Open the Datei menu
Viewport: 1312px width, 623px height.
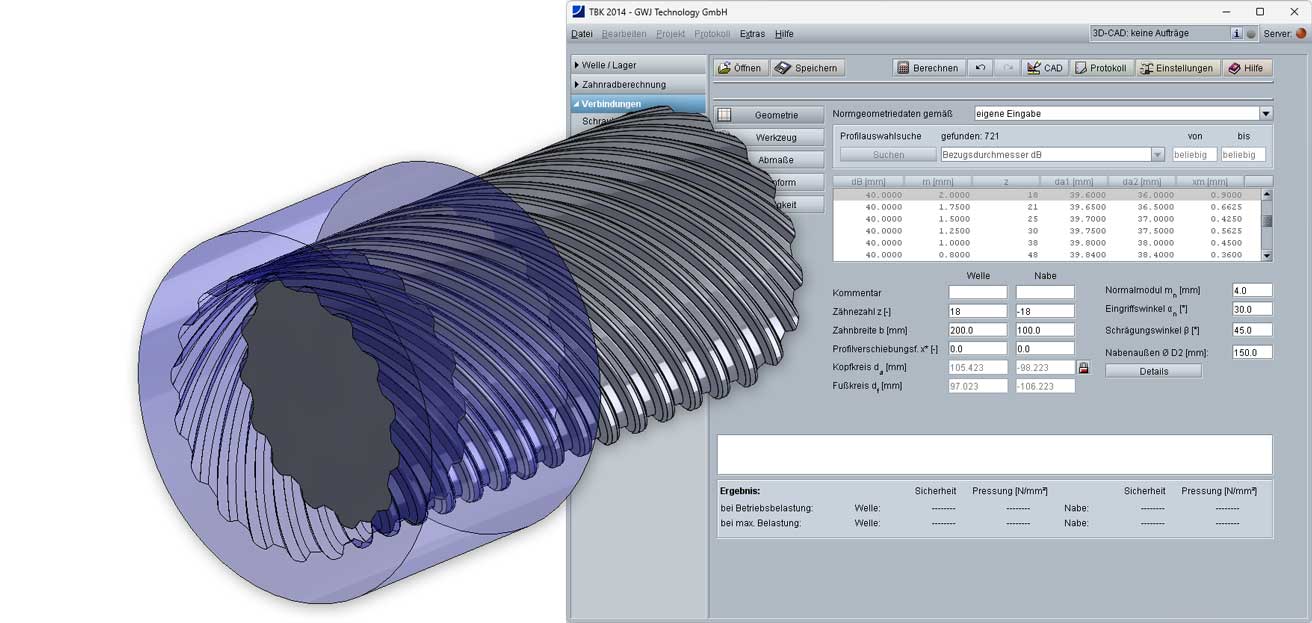pos(582,34)
